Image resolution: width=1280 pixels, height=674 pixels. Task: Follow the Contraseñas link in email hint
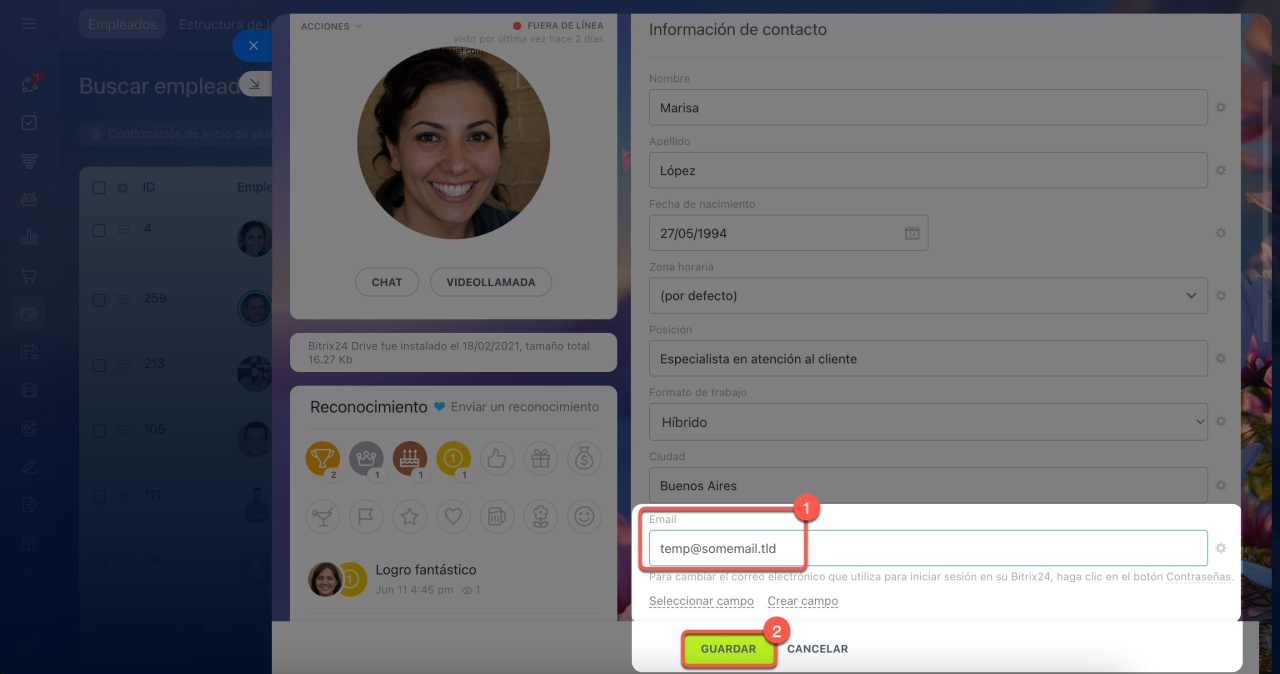click(1198, 577)
